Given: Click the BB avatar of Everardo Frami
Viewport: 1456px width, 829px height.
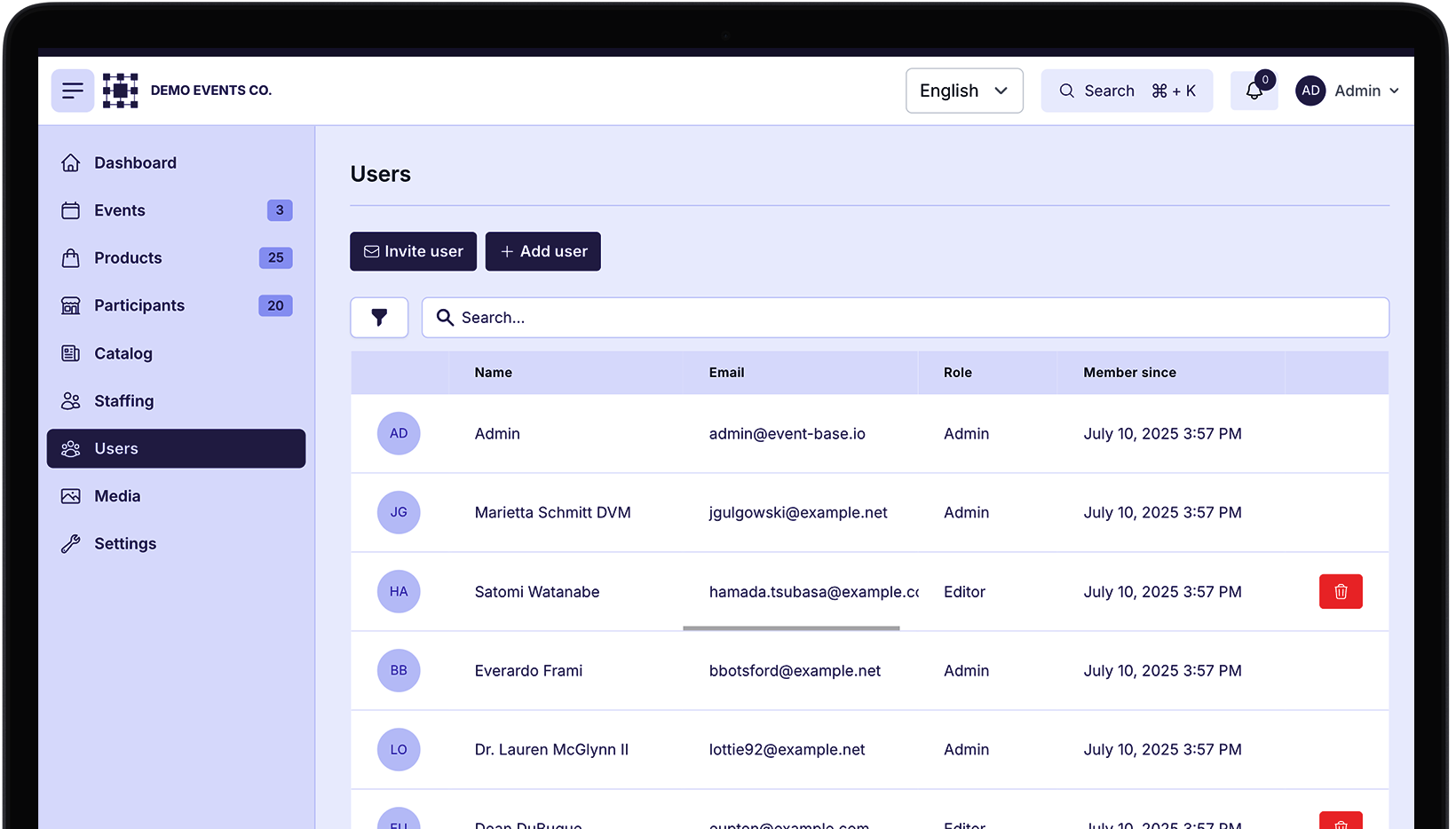Looking at the screenshot, I should point(399,670).
